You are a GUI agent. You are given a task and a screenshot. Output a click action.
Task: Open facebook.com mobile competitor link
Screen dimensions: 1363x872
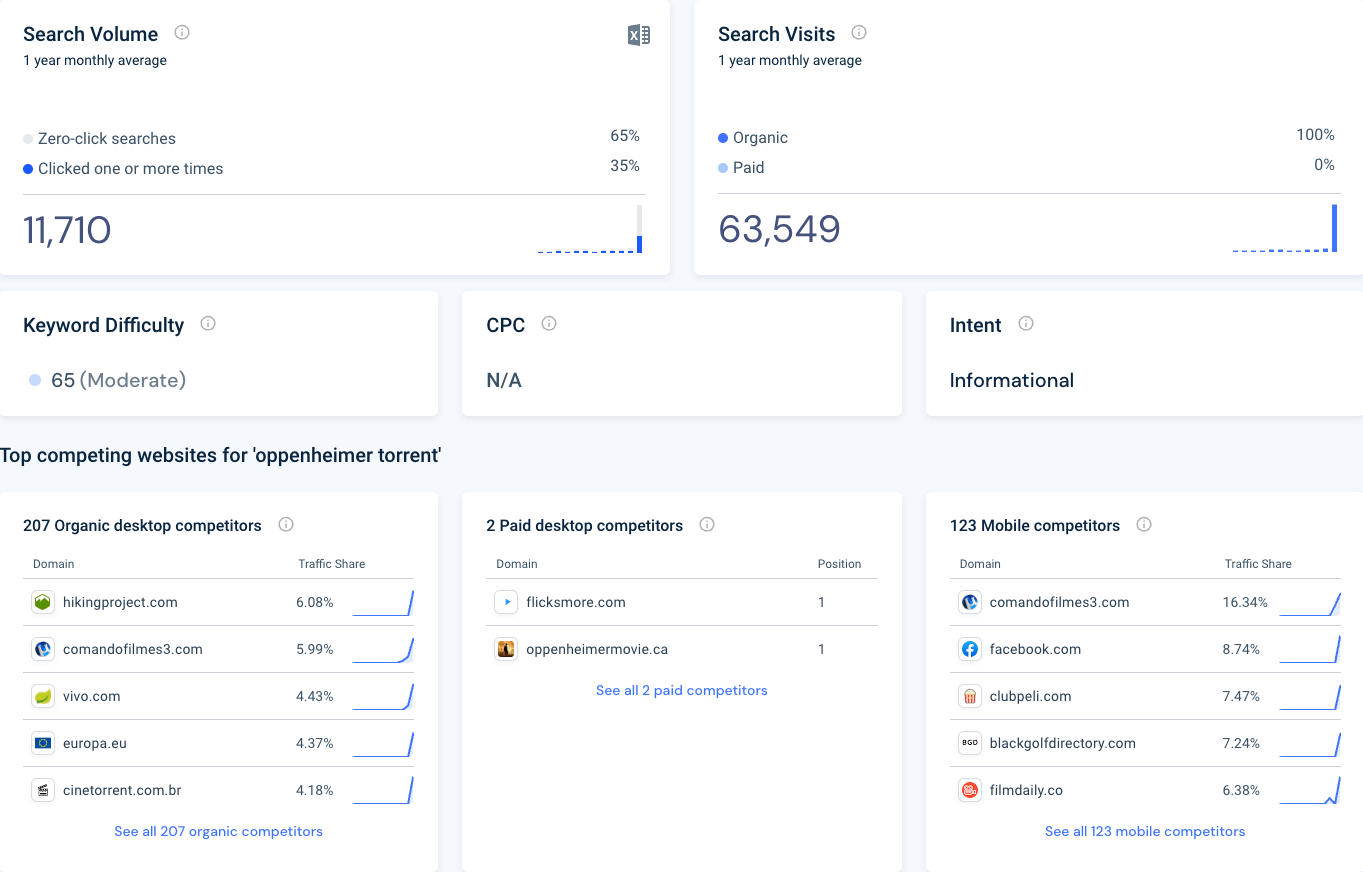tap(1035, 649)
